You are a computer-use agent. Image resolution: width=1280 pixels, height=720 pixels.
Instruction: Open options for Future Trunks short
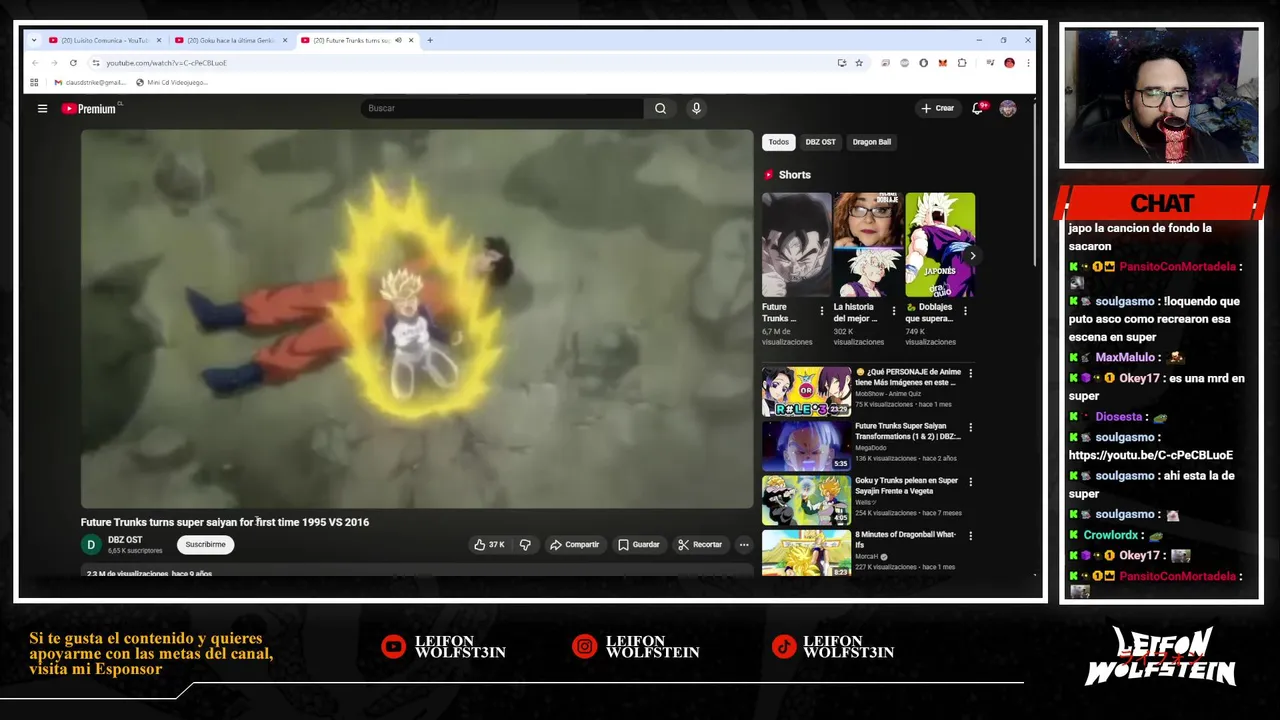pyautogui.click(x=822, y=311)
